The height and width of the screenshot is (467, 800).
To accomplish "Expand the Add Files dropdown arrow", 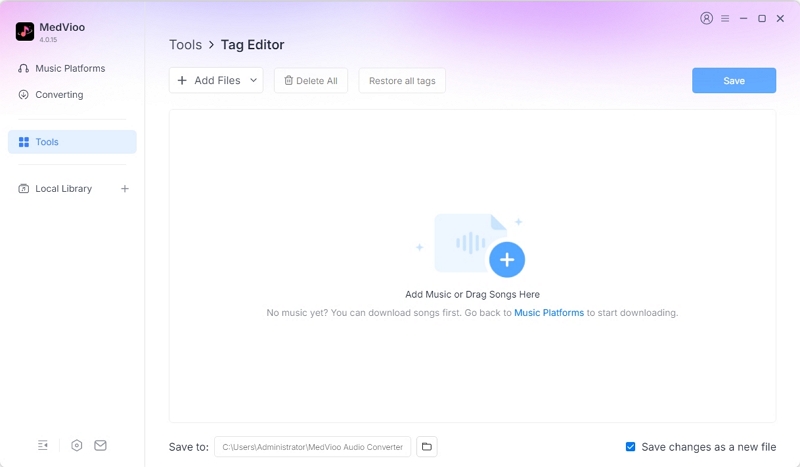I will tap(253, 81).
